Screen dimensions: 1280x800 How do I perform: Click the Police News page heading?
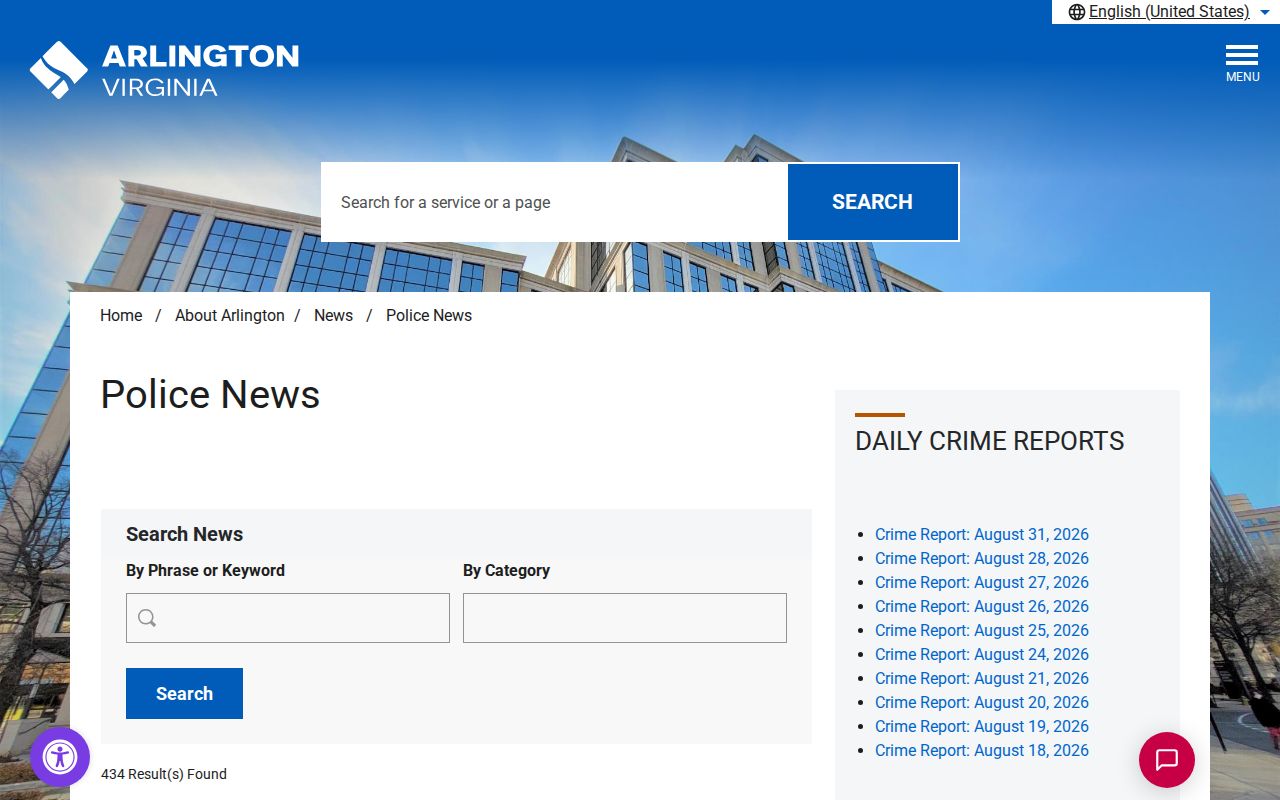tap(210, 394)
